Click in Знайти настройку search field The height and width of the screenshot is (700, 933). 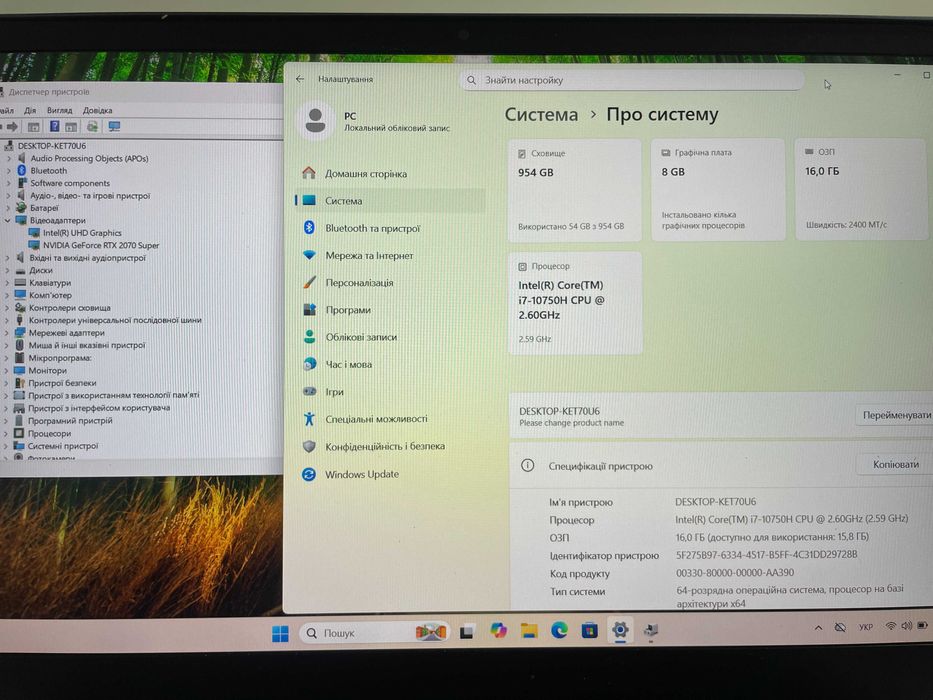point(633,80)
